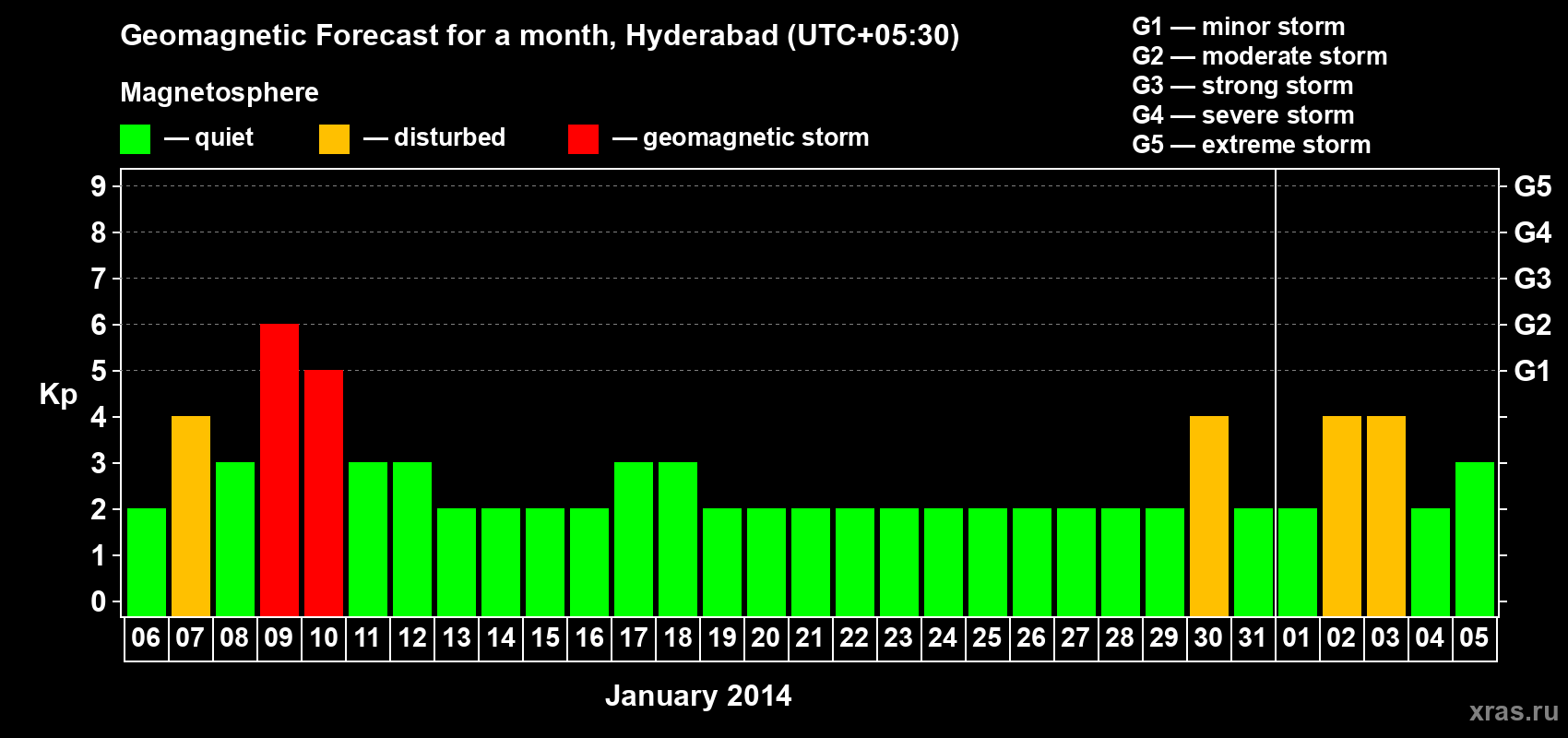Click the '— disturbed' legend label

[x=434, y=137]
